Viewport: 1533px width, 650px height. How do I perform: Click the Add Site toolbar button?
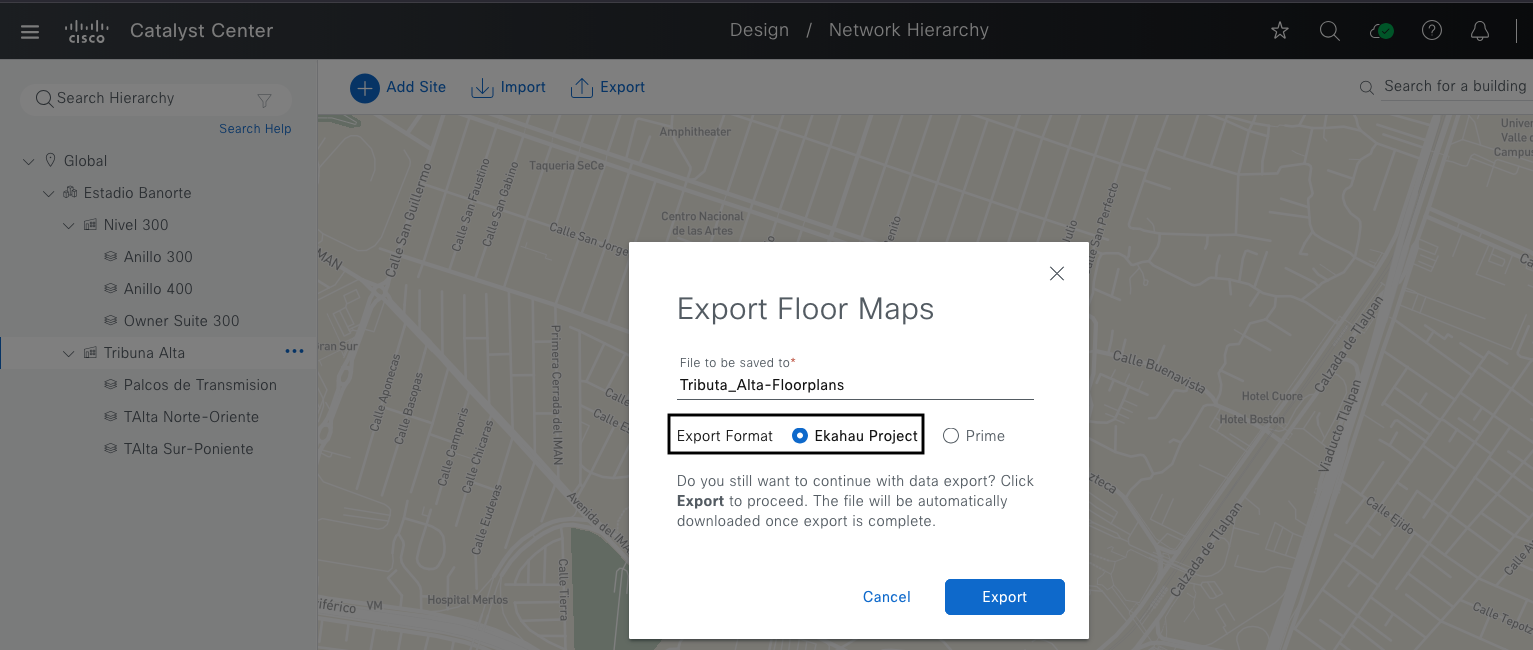click(398, 87)
